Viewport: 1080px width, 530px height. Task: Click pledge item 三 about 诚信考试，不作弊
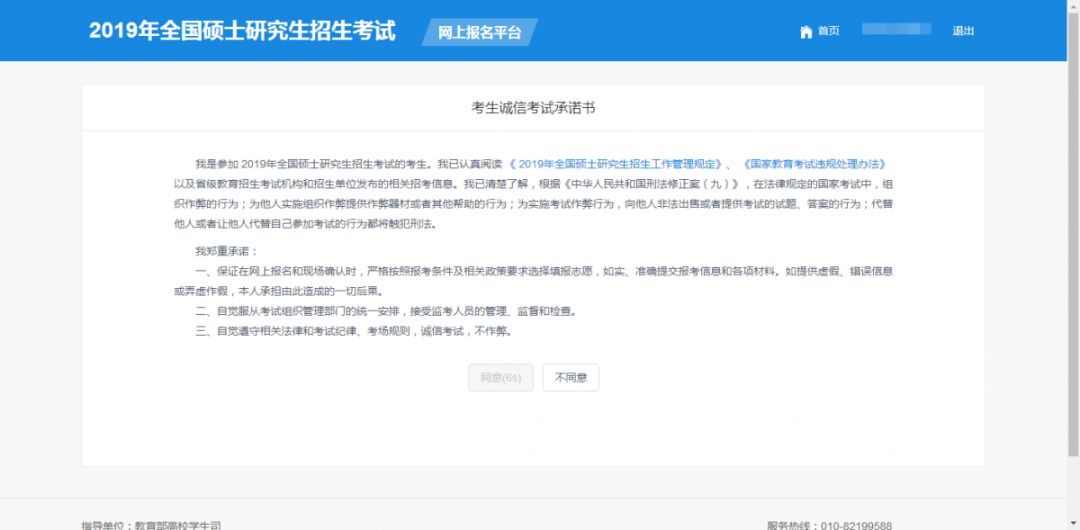pyautogui.click(x=354, y=332)
